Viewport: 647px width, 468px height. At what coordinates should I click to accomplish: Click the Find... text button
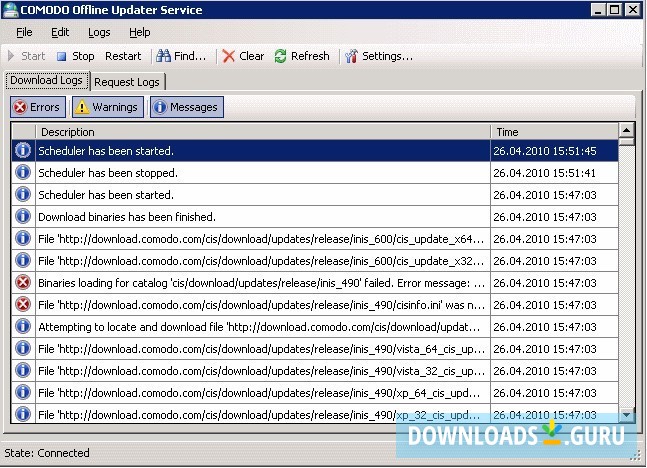pyautogui.click(x=190, y=56)
